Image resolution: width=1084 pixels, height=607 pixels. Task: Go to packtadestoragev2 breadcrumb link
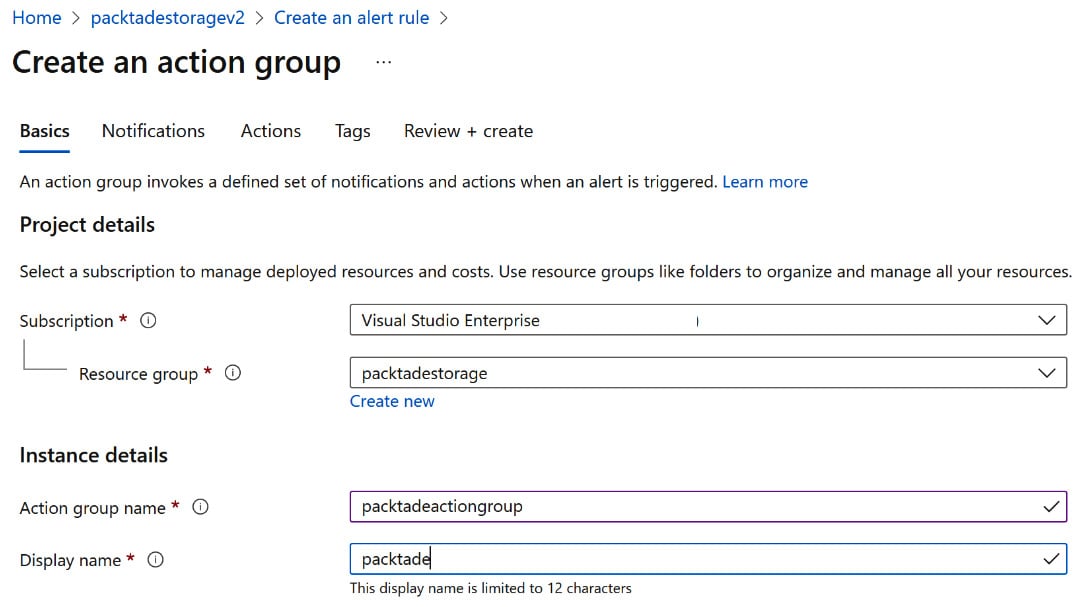tap(167, 18)
